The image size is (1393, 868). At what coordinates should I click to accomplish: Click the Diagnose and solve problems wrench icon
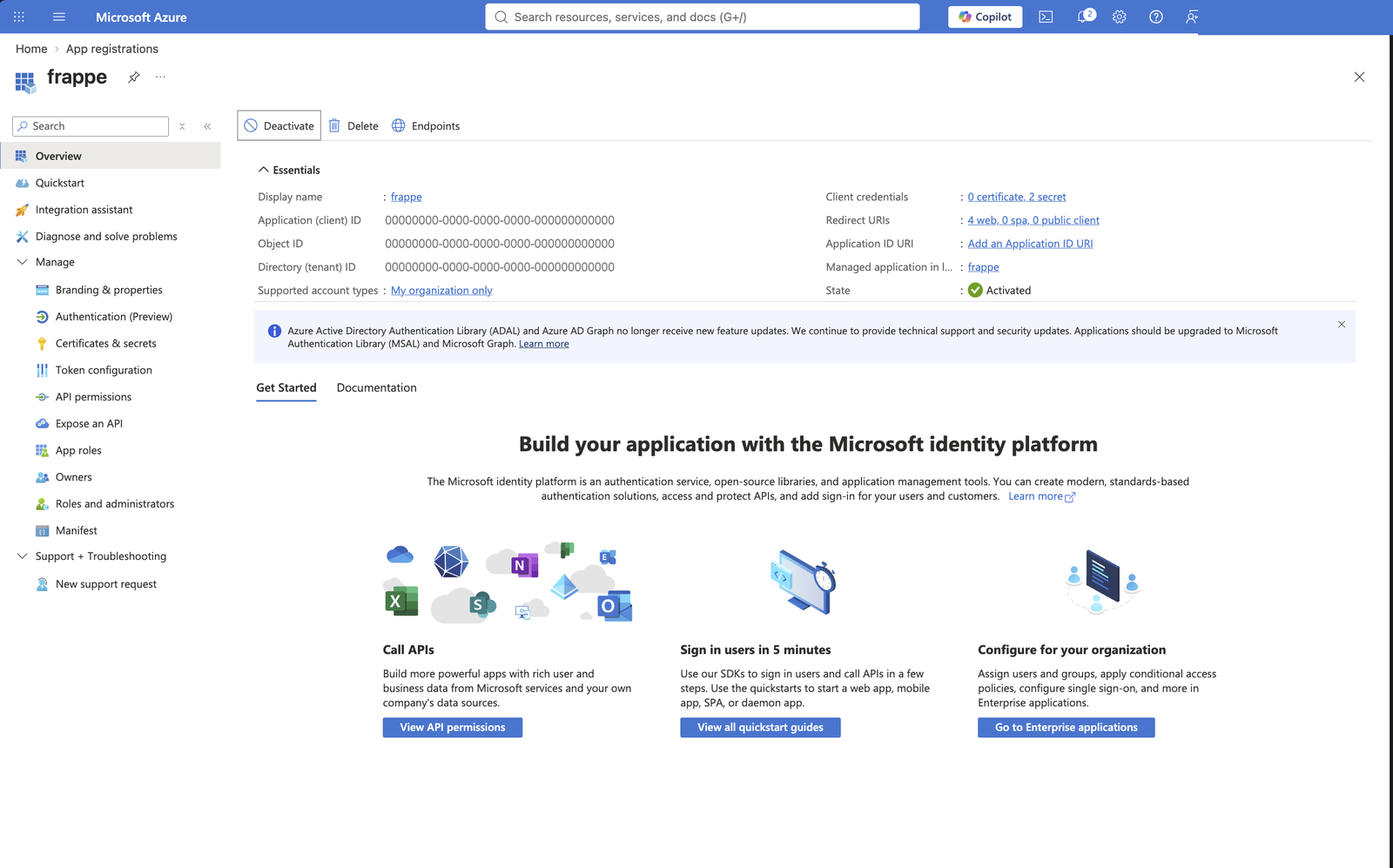[22, 236]
